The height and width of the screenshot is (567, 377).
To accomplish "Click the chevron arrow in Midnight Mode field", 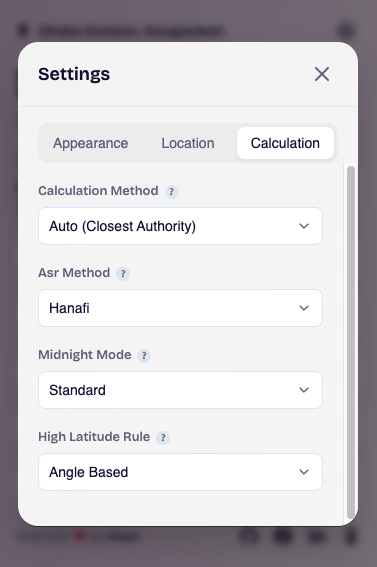I will click(304, 390).
